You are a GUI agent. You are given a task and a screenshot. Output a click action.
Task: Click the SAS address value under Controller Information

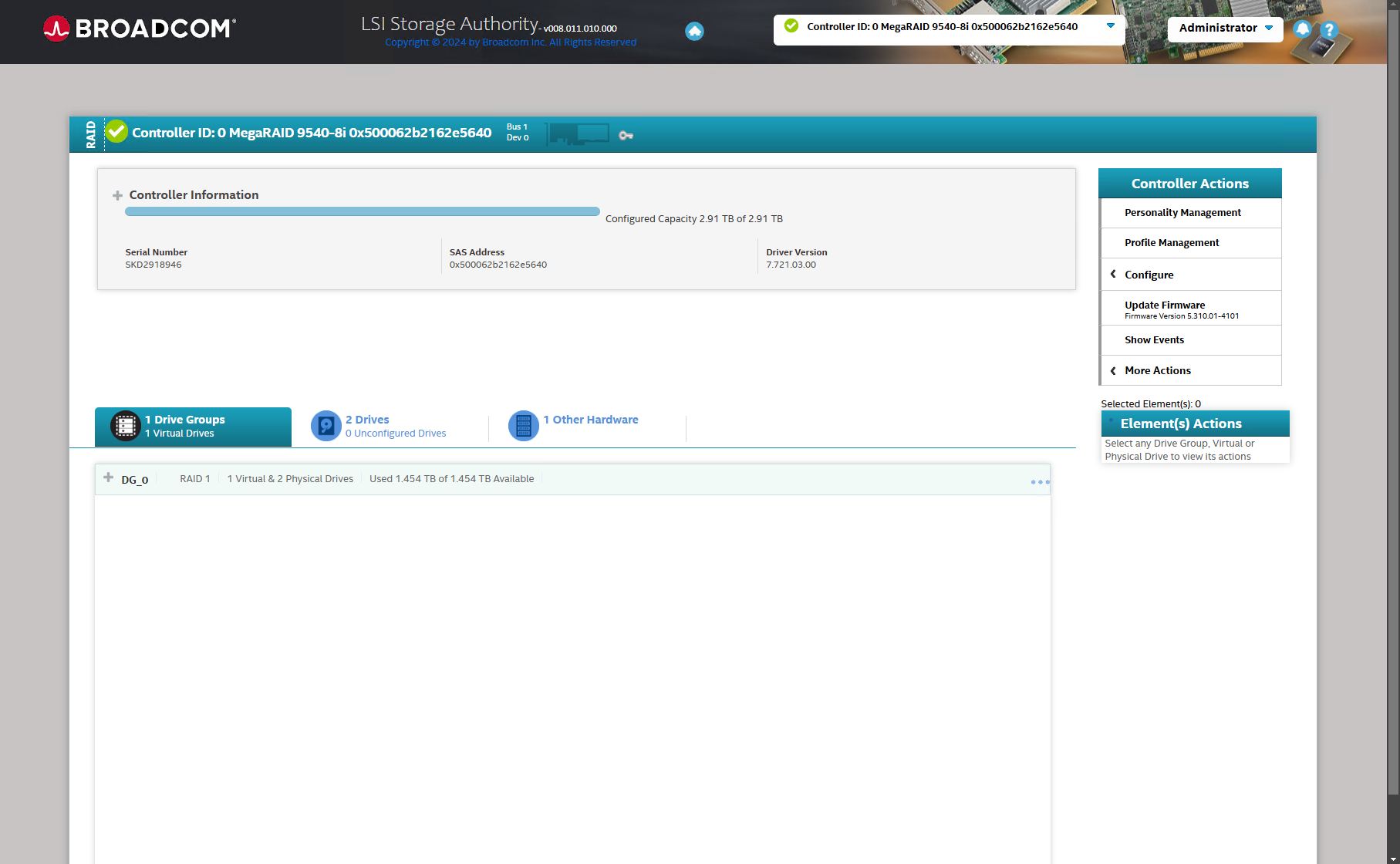click(498, 265)
